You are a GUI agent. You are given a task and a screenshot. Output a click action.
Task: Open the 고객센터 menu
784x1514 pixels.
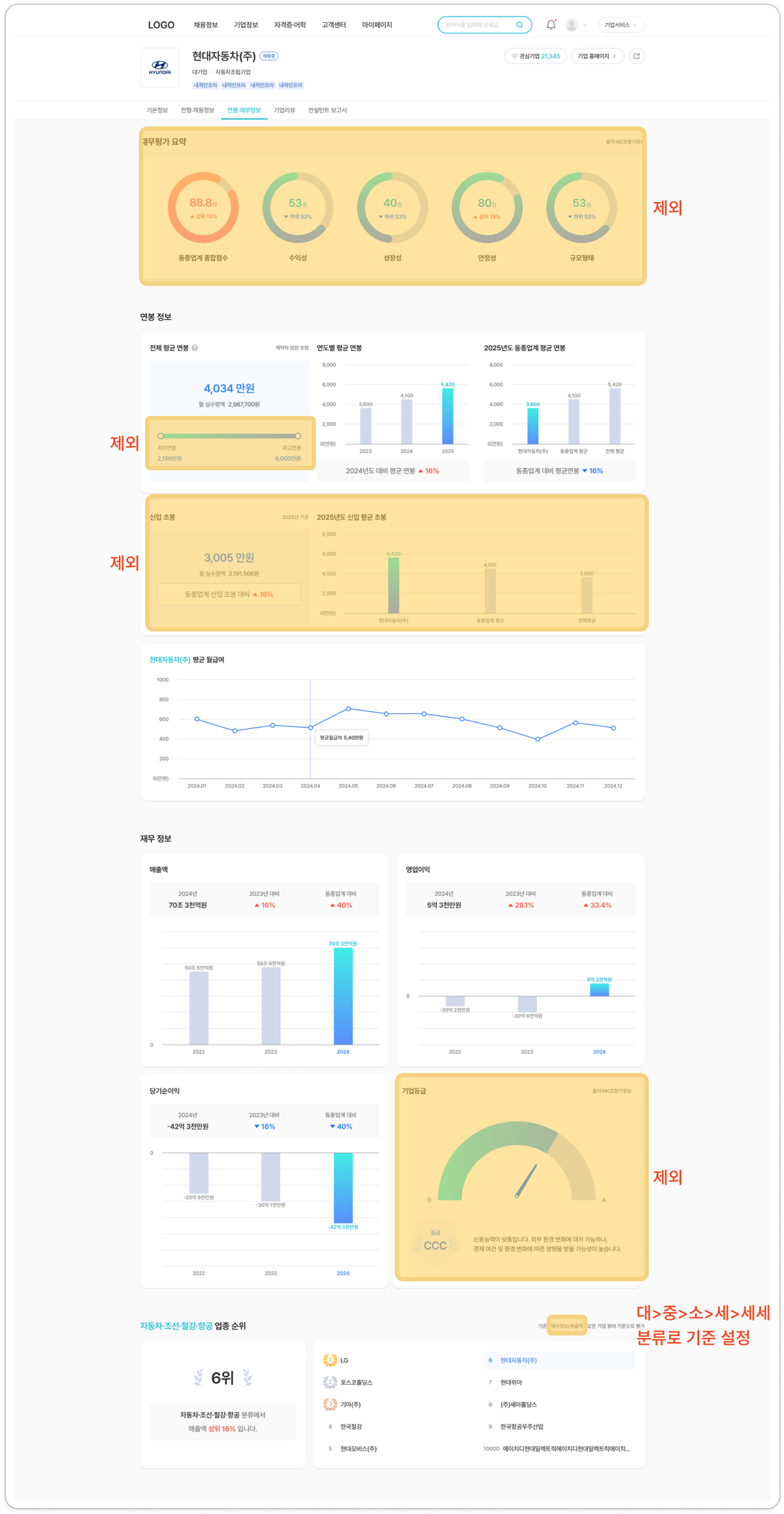point(334,25)
